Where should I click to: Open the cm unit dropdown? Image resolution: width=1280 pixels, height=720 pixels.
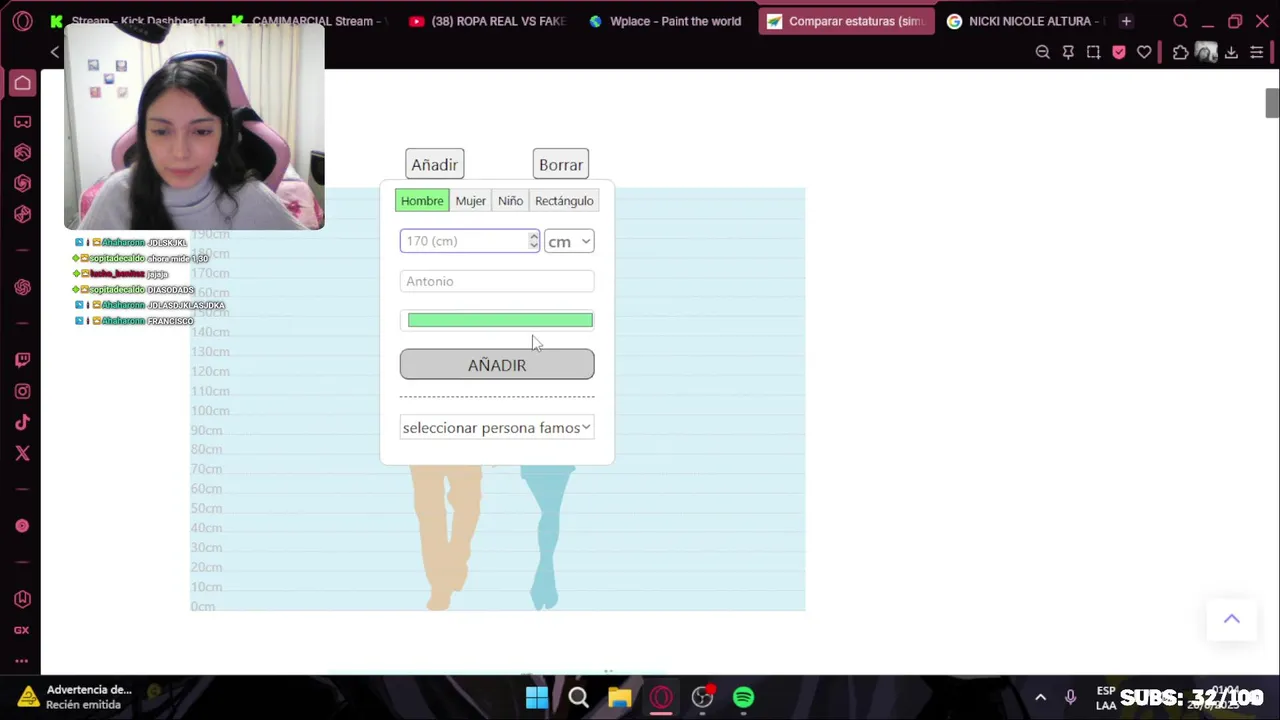click(x=569, y=241)
